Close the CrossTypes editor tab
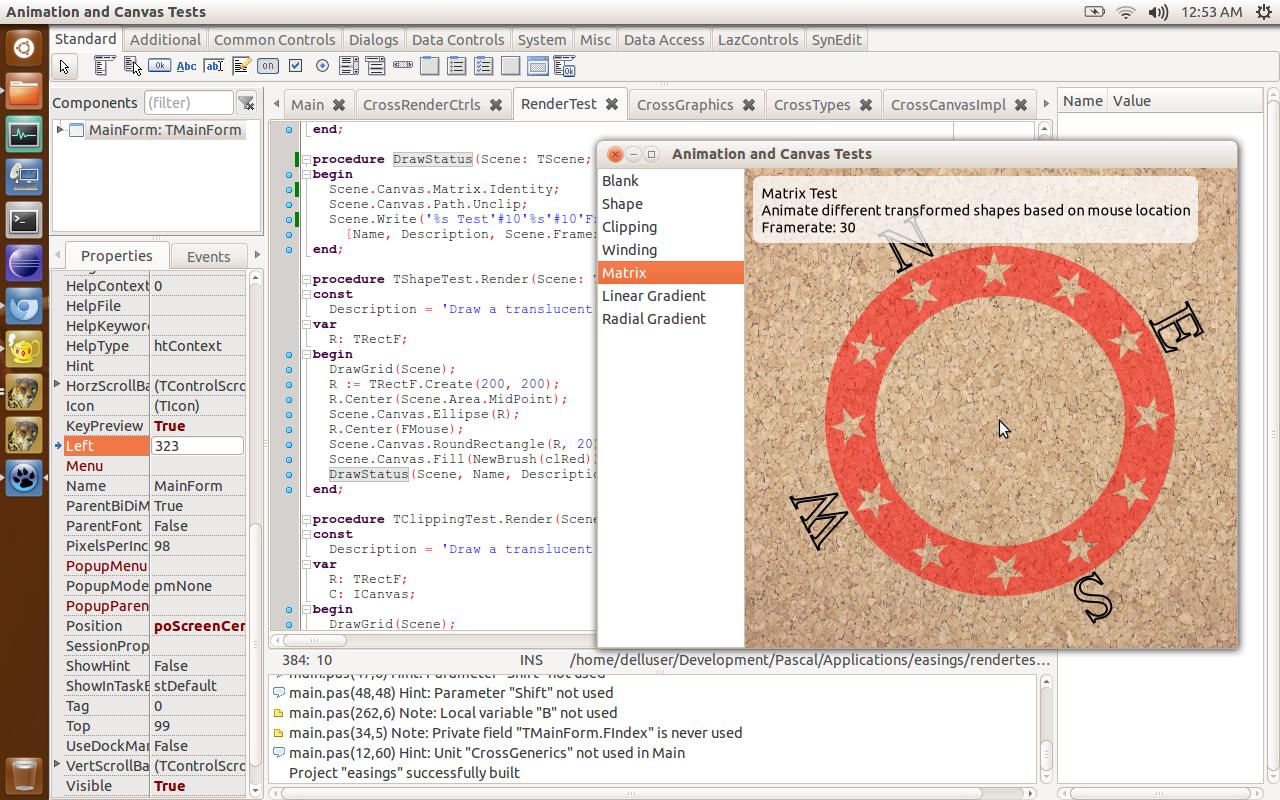The height and width of the screenshot is (800, 1280). point(865,105)
